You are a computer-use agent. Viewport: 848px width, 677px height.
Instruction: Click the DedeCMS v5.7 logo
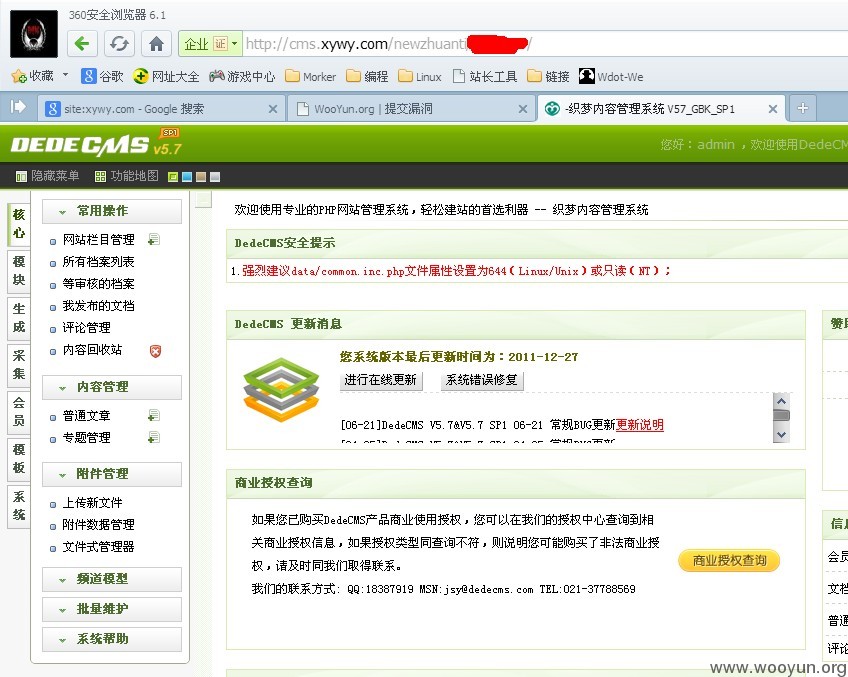tap(96, 143)
